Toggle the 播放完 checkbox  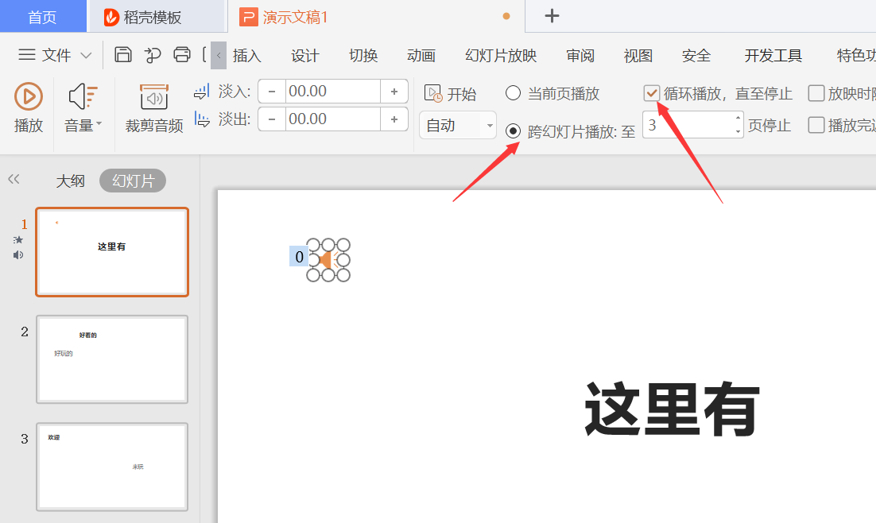(816, 125)
